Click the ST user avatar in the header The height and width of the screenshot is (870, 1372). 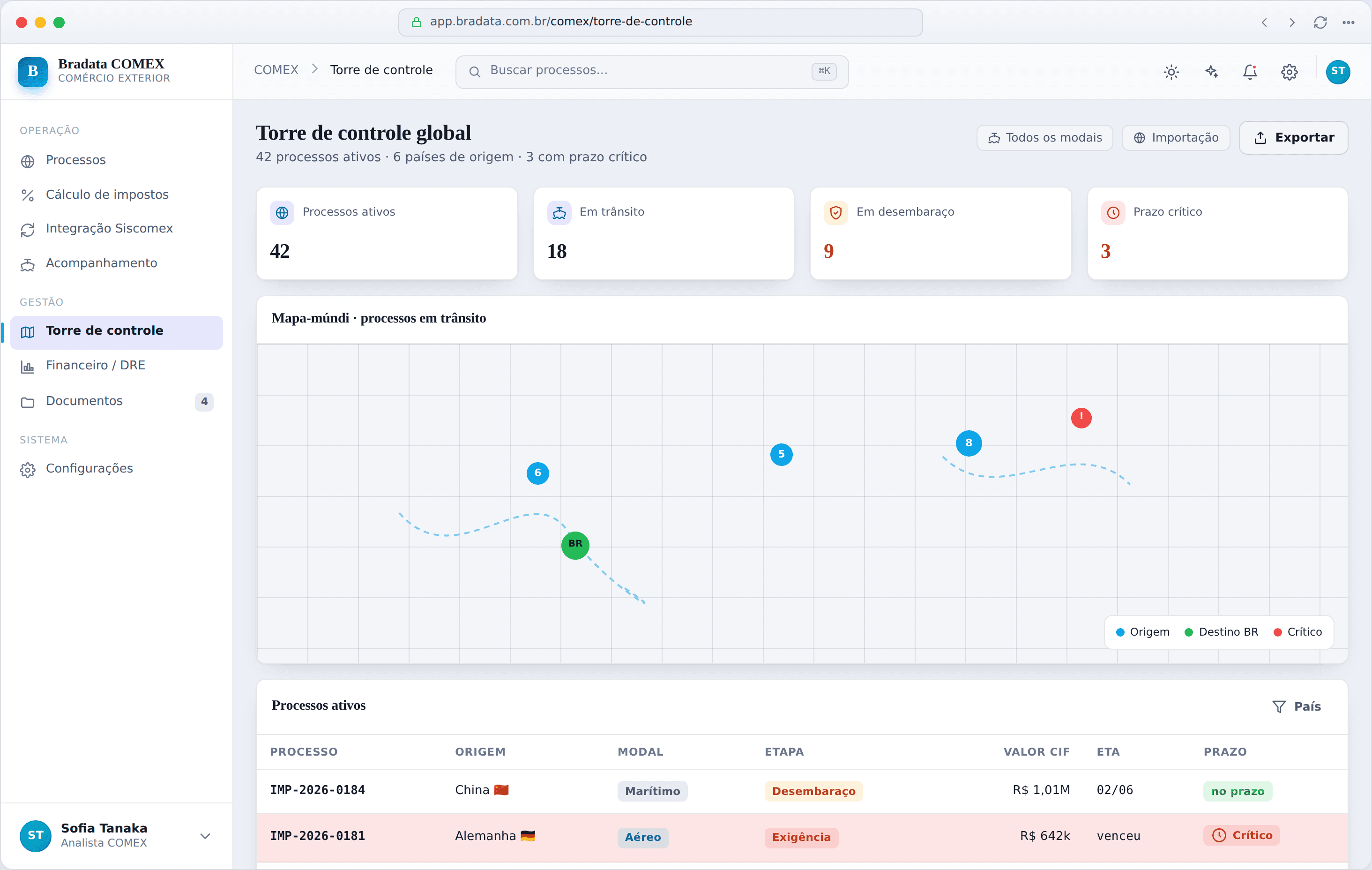pos(1337,72)
